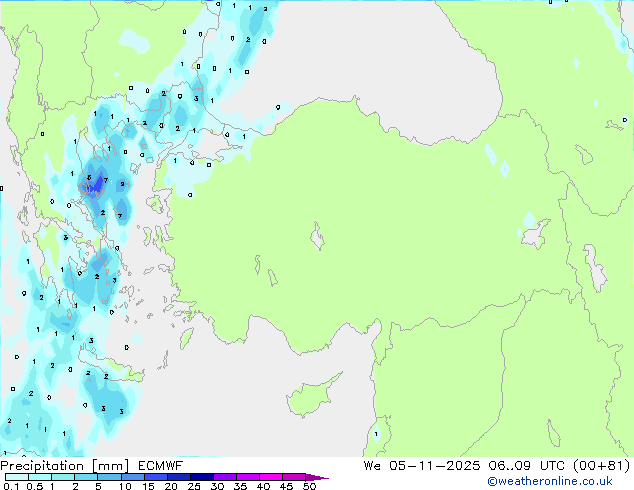Click the 'We 05-11-2025' date text
The width and height of the screenshot is (634, 490).
(x=422, y=466)
